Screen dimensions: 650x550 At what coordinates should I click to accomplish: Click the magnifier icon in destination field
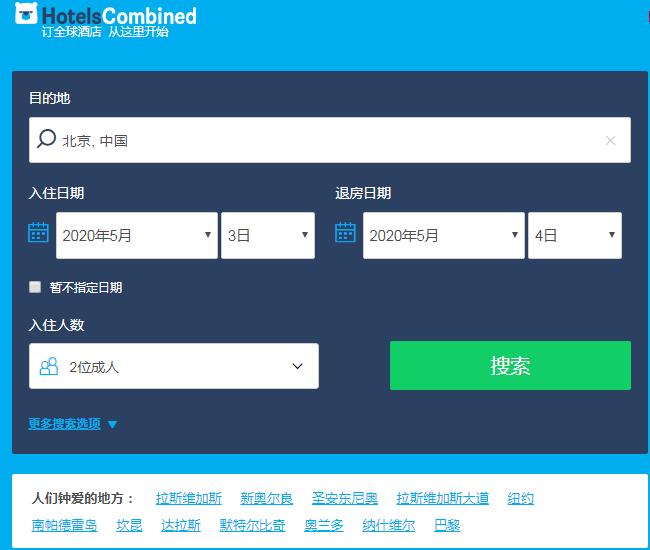[x=46, y=140]
